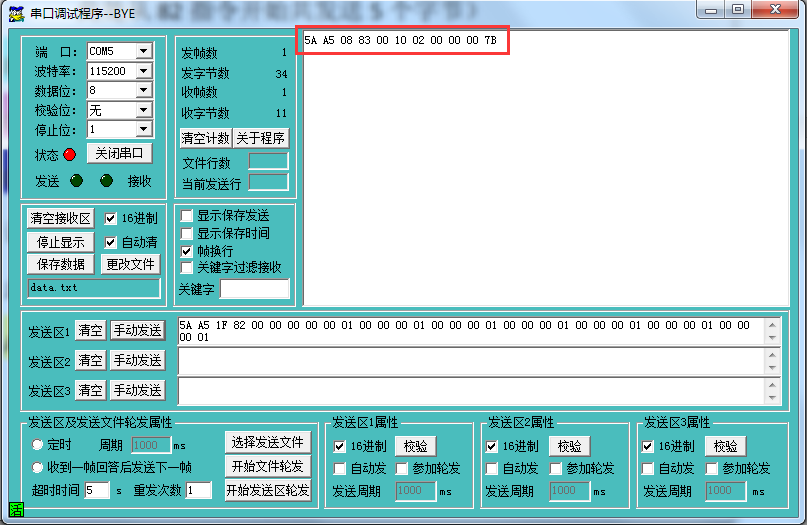
Task: Click the 关闭串口 button
Action: click(x=119, y=153)
